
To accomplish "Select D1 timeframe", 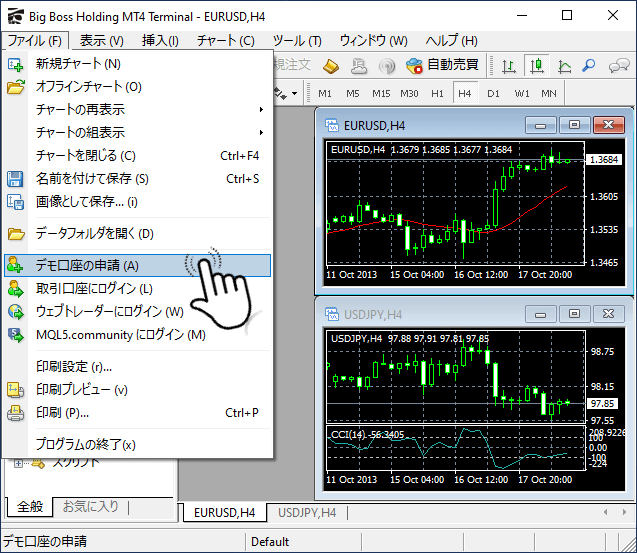I will coord(493,94).
